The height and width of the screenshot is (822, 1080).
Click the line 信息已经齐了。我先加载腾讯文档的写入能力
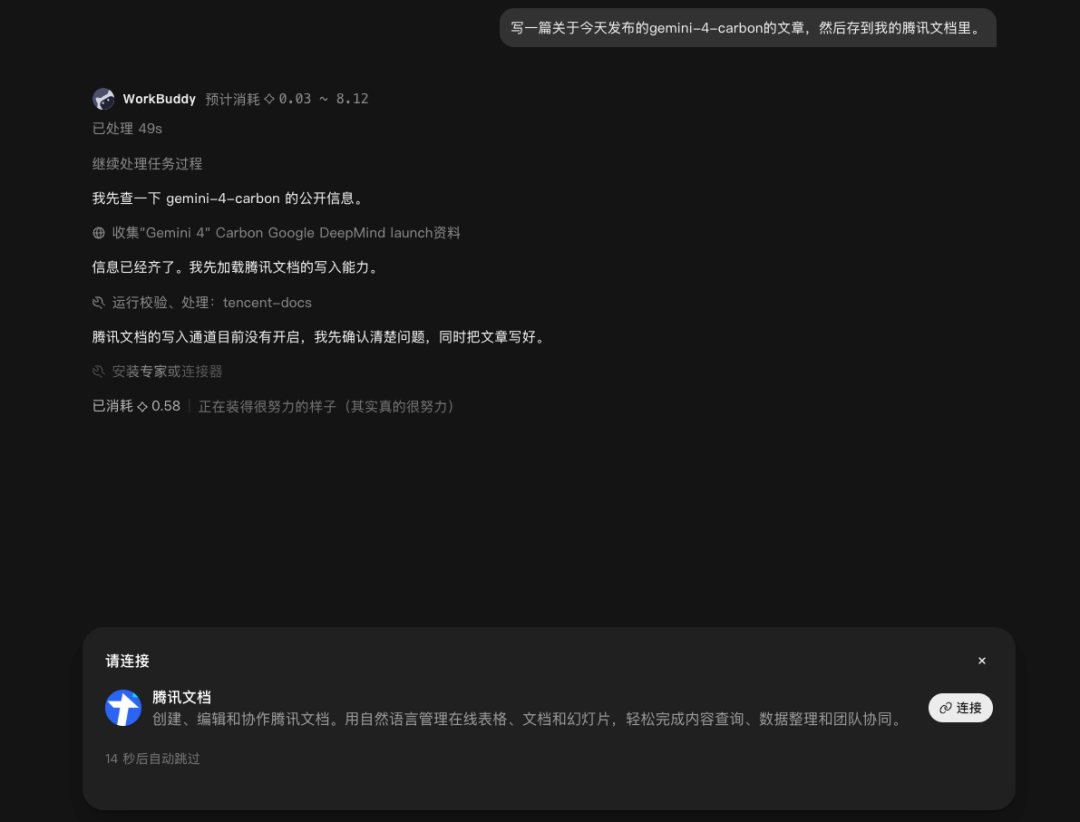pyautogui.click(x=236, y=267)
